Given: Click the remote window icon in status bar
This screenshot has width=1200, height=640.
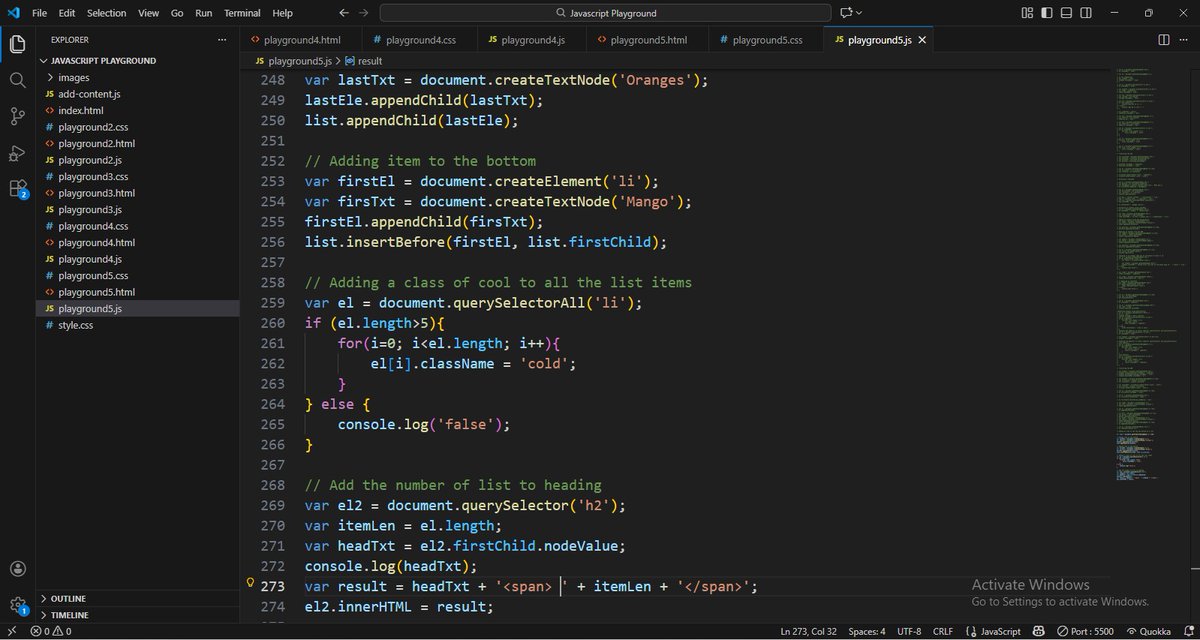Looking at the screenshot, I should (10, 631).
